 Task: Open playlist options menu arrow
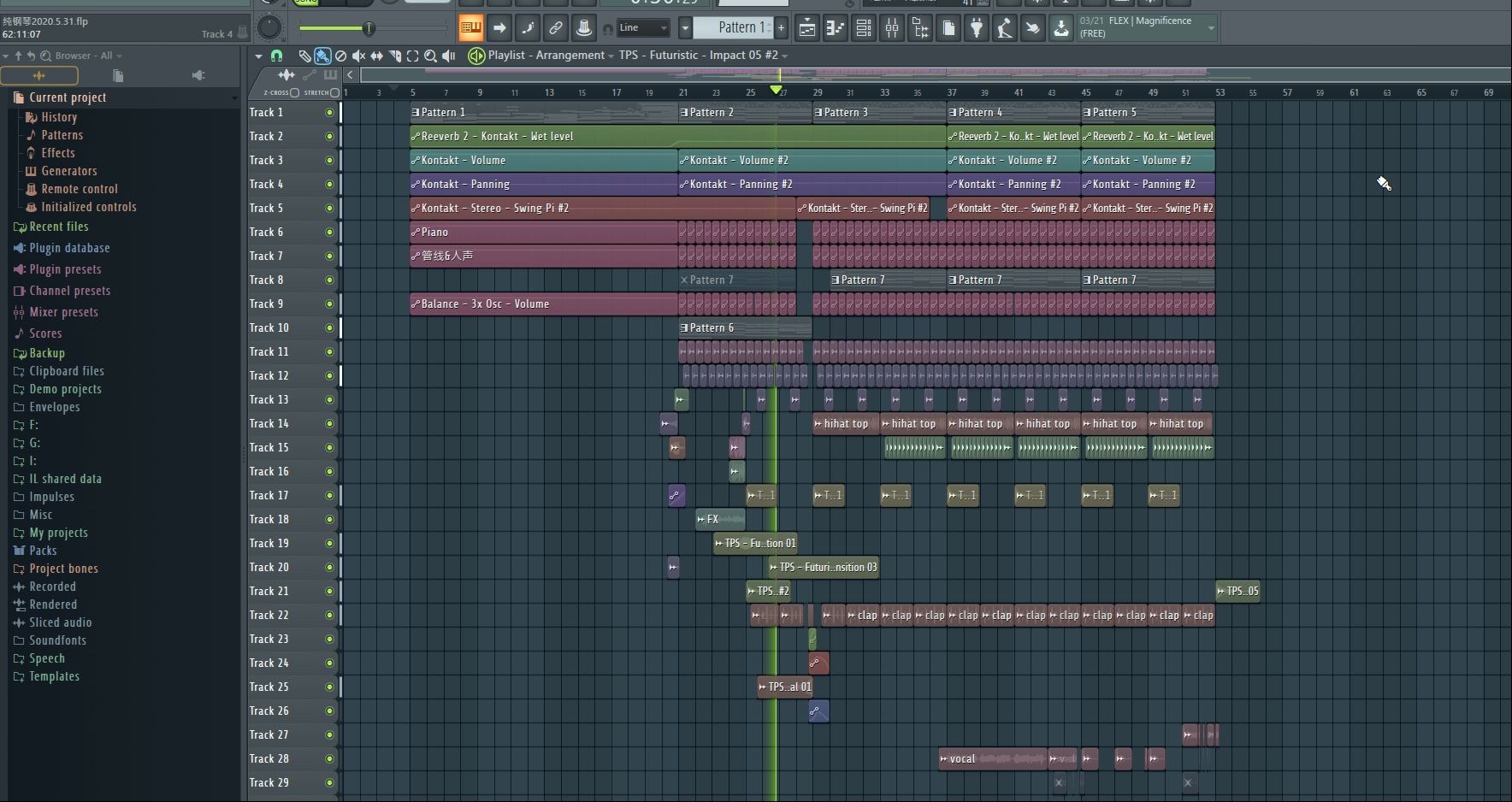coord(258,56)
